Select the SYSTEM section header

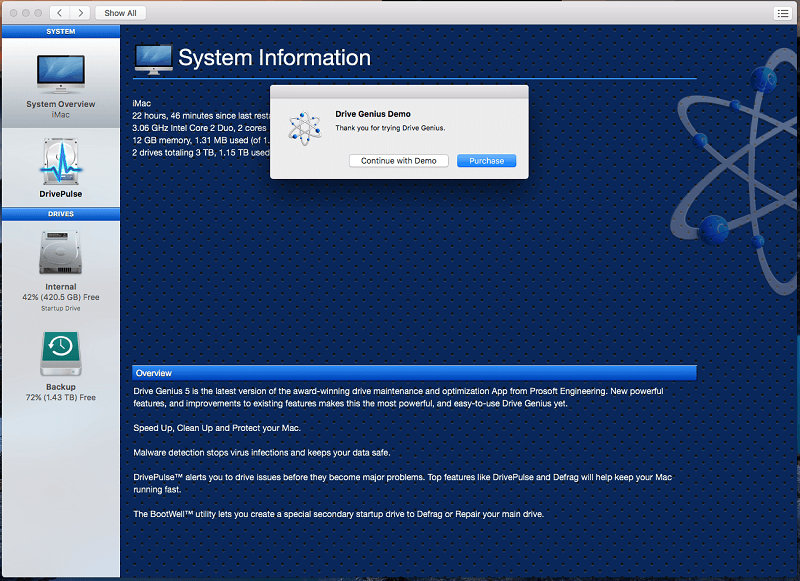pos(61,32)
